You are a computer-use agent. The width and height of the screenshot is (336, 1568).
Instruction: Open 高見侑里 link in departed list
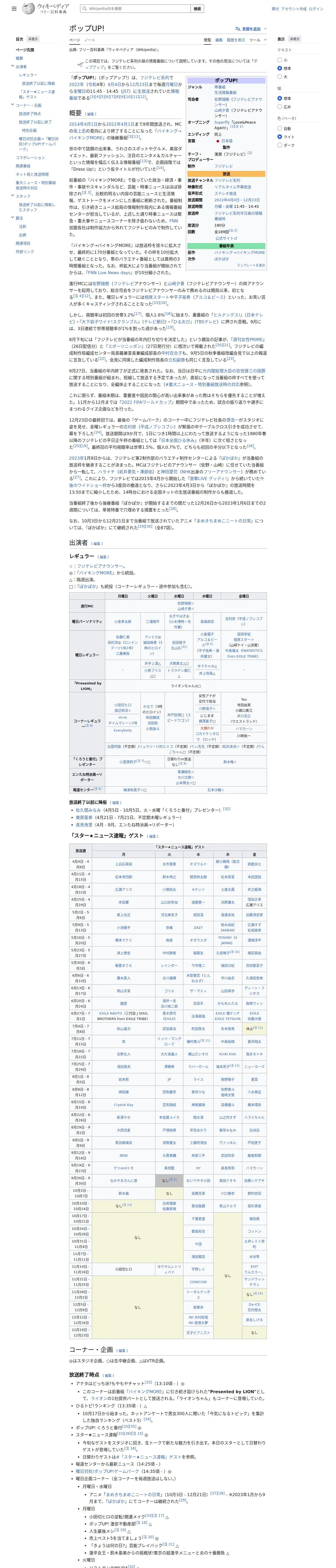coord(84,825)
